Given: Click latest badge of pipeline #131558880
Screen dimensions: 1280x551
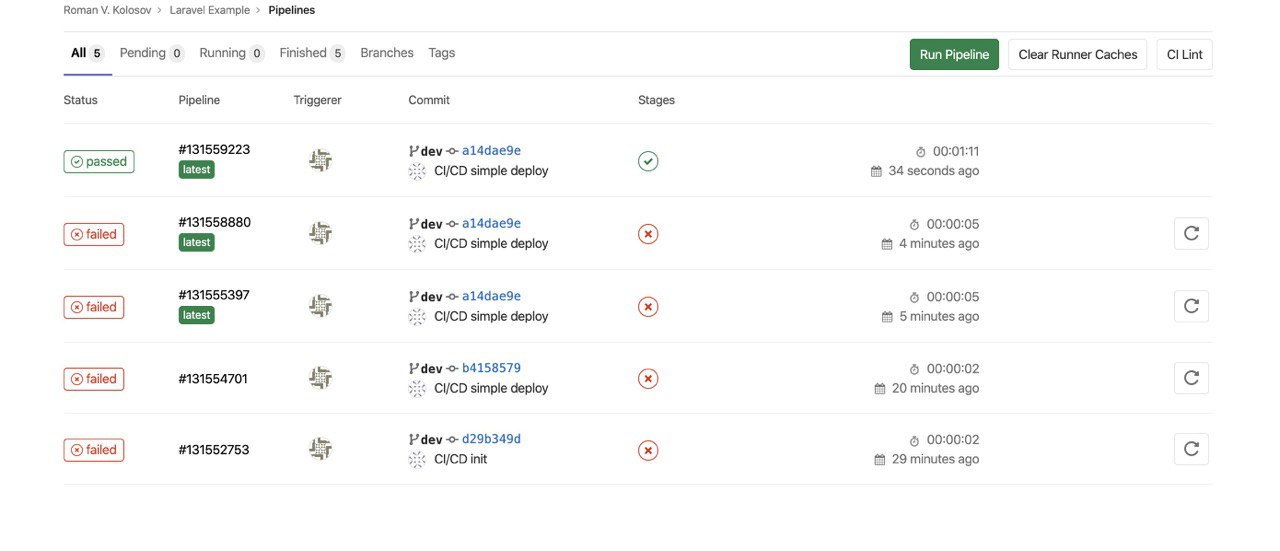Looking at the screenshot, I should tap(197, 242).
